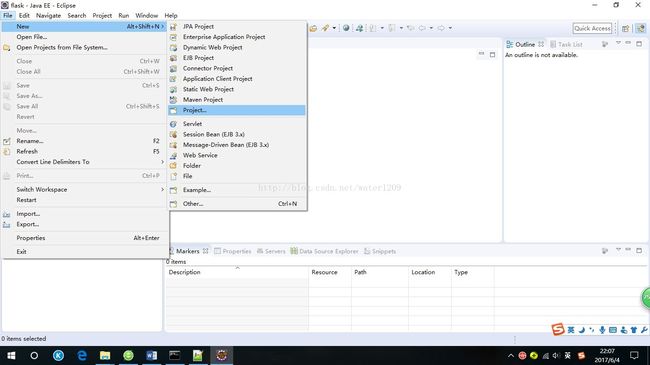This screenshot has width=650, height=365.
Task: Select Other... in New submenu
Action: click(237, 204)
